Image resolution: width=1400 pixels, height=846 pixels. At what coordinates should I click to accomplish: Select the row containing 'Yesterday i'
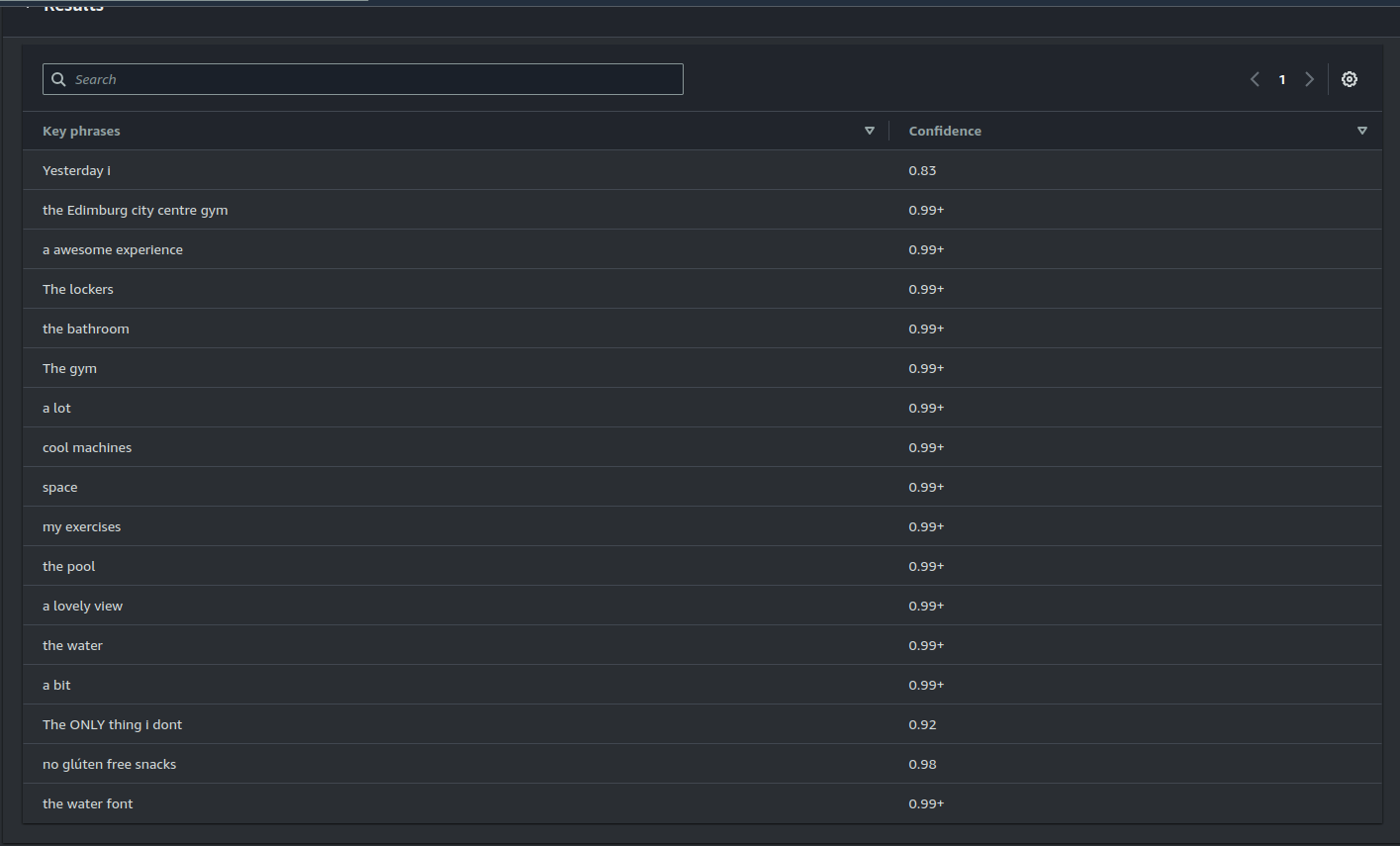coord(76,169)
